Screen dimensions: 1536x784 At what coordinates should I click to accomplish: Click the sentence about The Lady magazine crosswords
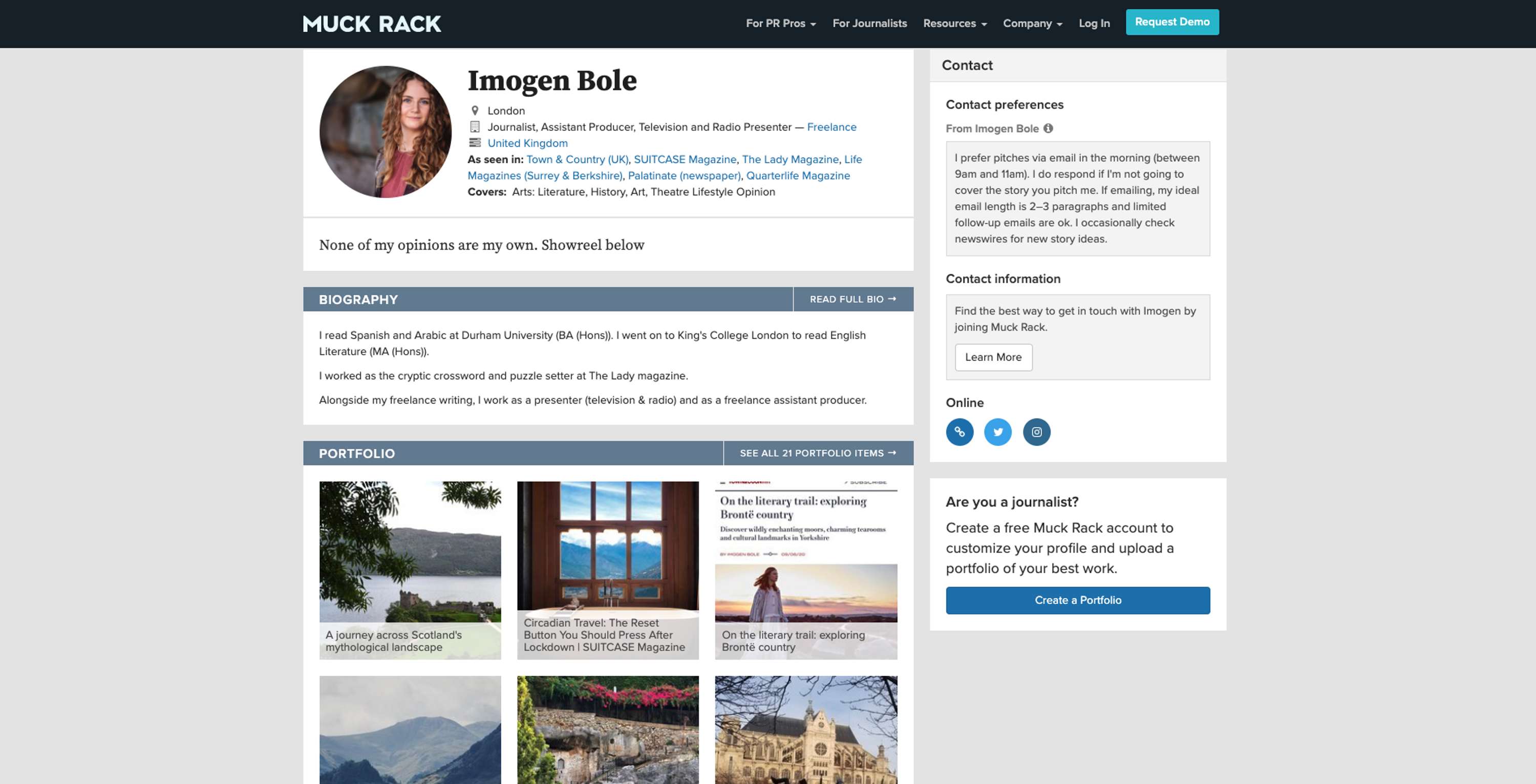click(x=503, y=376)
